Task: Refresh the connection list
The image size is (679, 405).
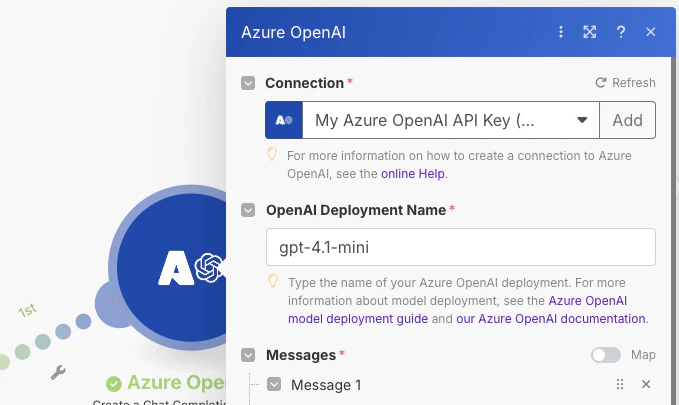Action: (x=625, y=83)
